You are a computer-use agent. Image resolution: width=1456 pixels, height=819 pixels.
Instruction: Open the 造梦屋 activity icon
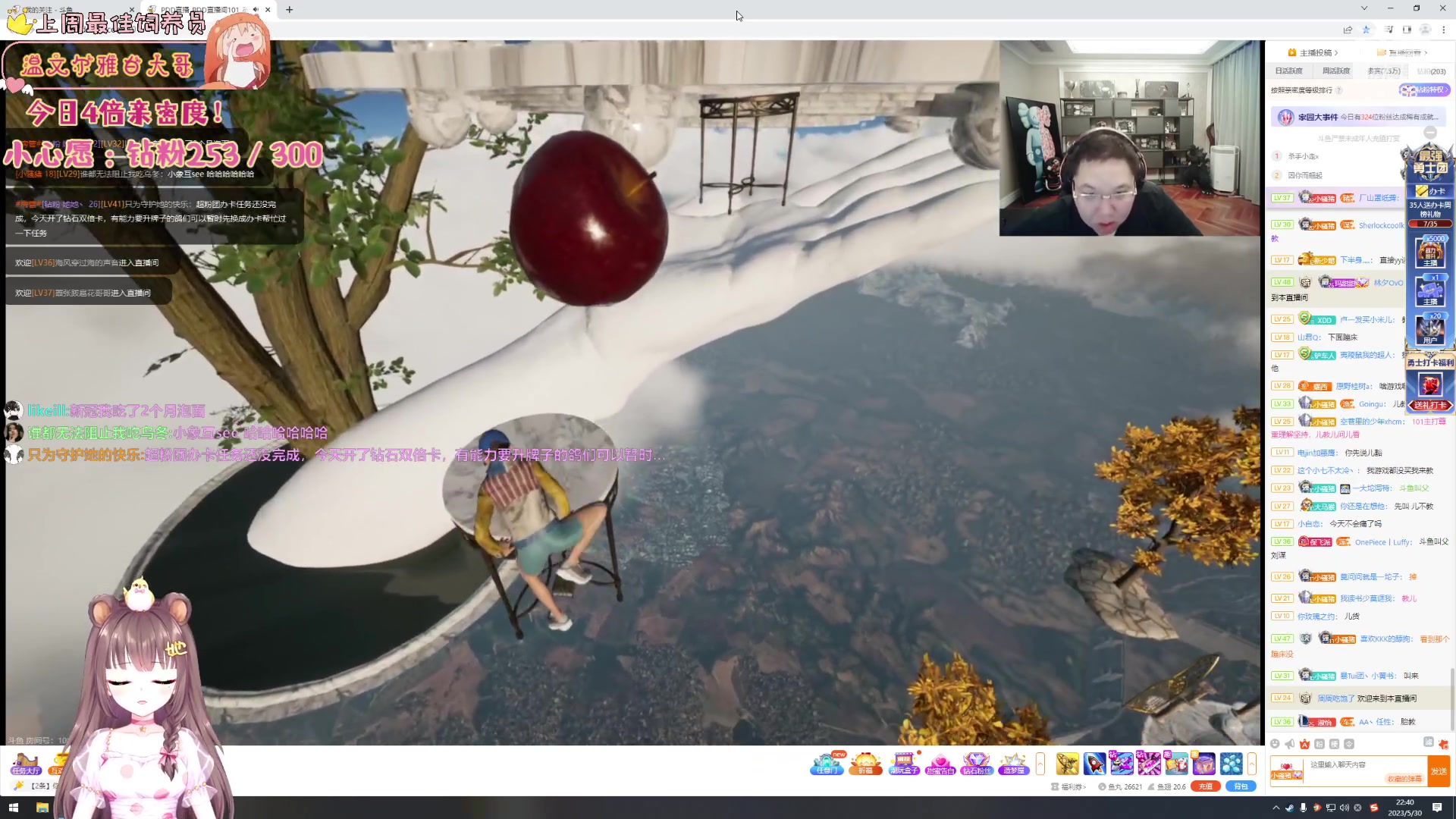click(1013, 763)
